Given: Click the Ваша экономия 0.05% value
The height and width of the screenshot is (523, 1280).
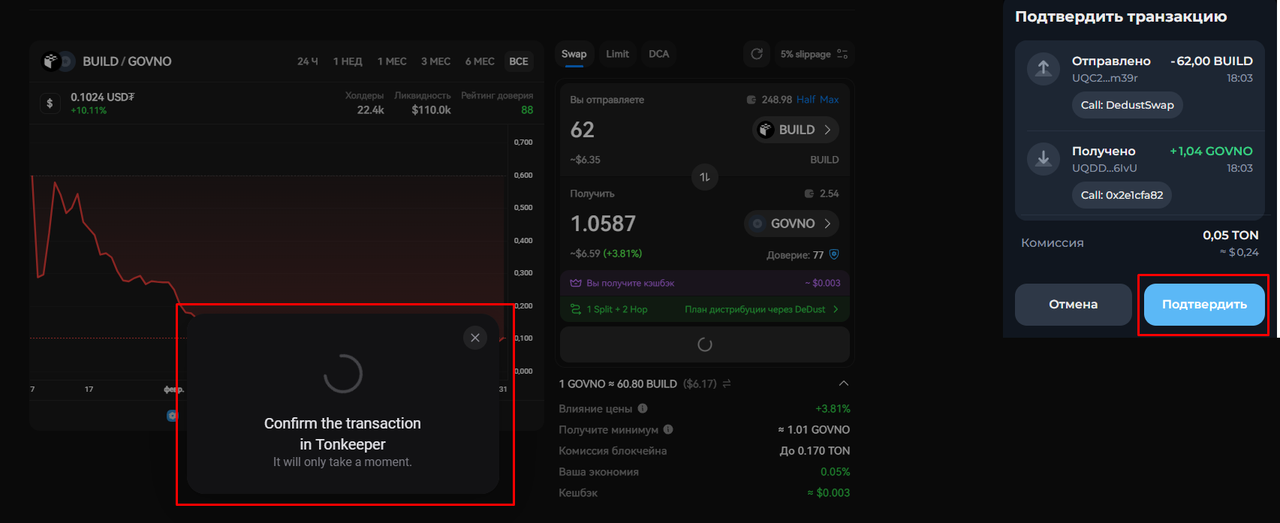Looking at the screenshot, I should (x=835, y=472).
